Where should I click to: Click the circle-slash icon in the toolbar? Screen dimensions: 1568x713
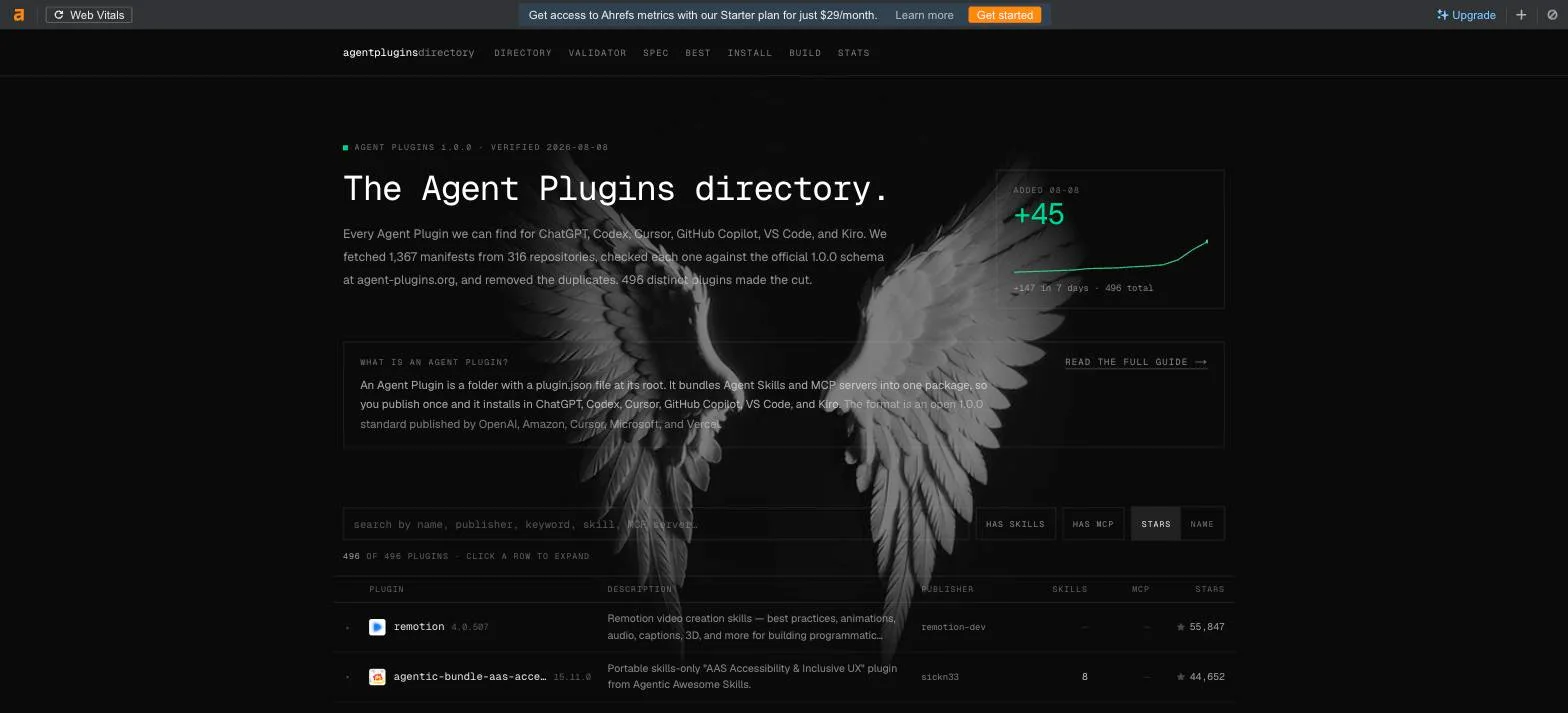(1552, 15)
